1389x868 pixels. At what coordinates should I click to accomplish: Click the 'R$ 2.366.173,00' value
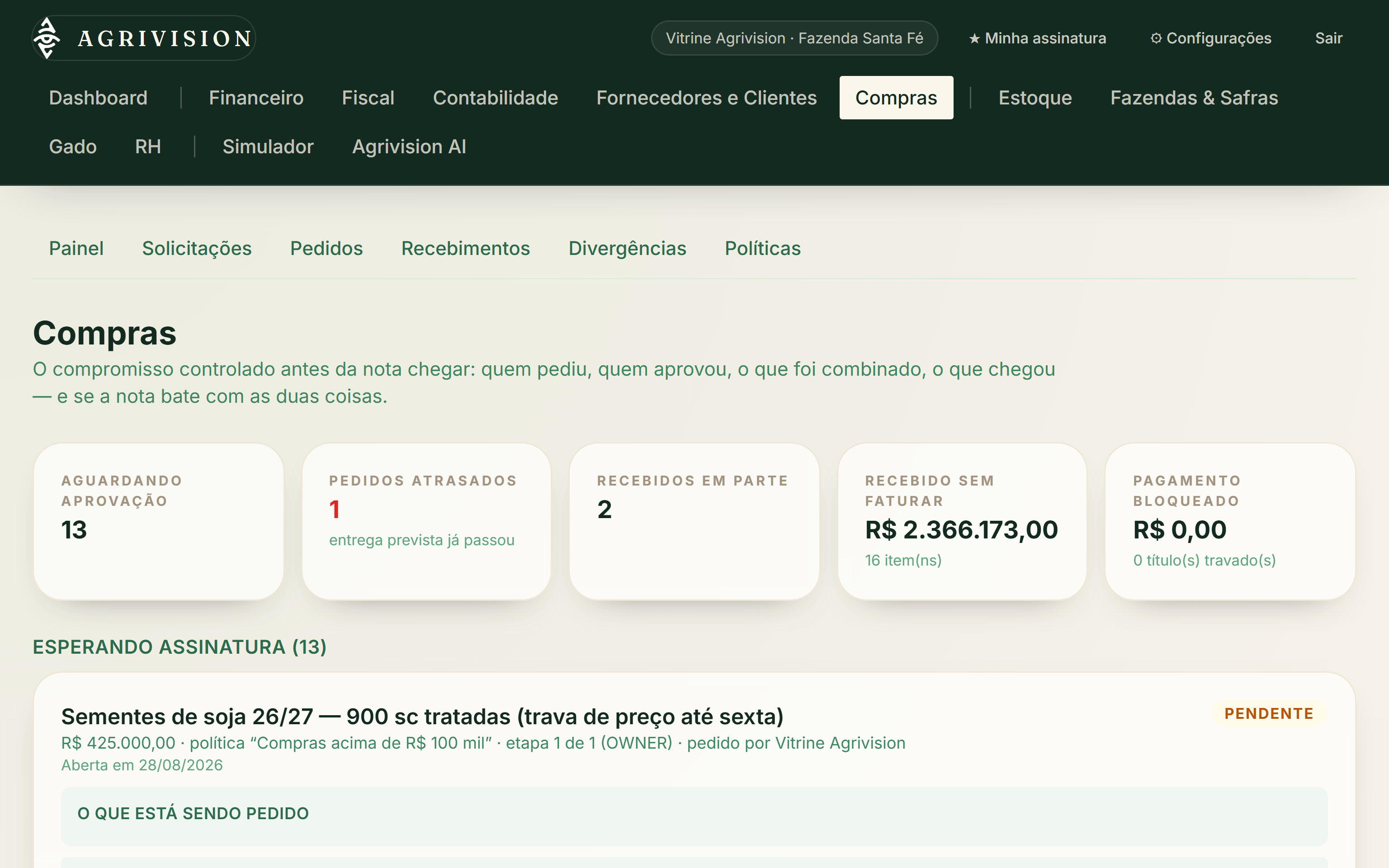pyautogui.click(x=961, y=529)
